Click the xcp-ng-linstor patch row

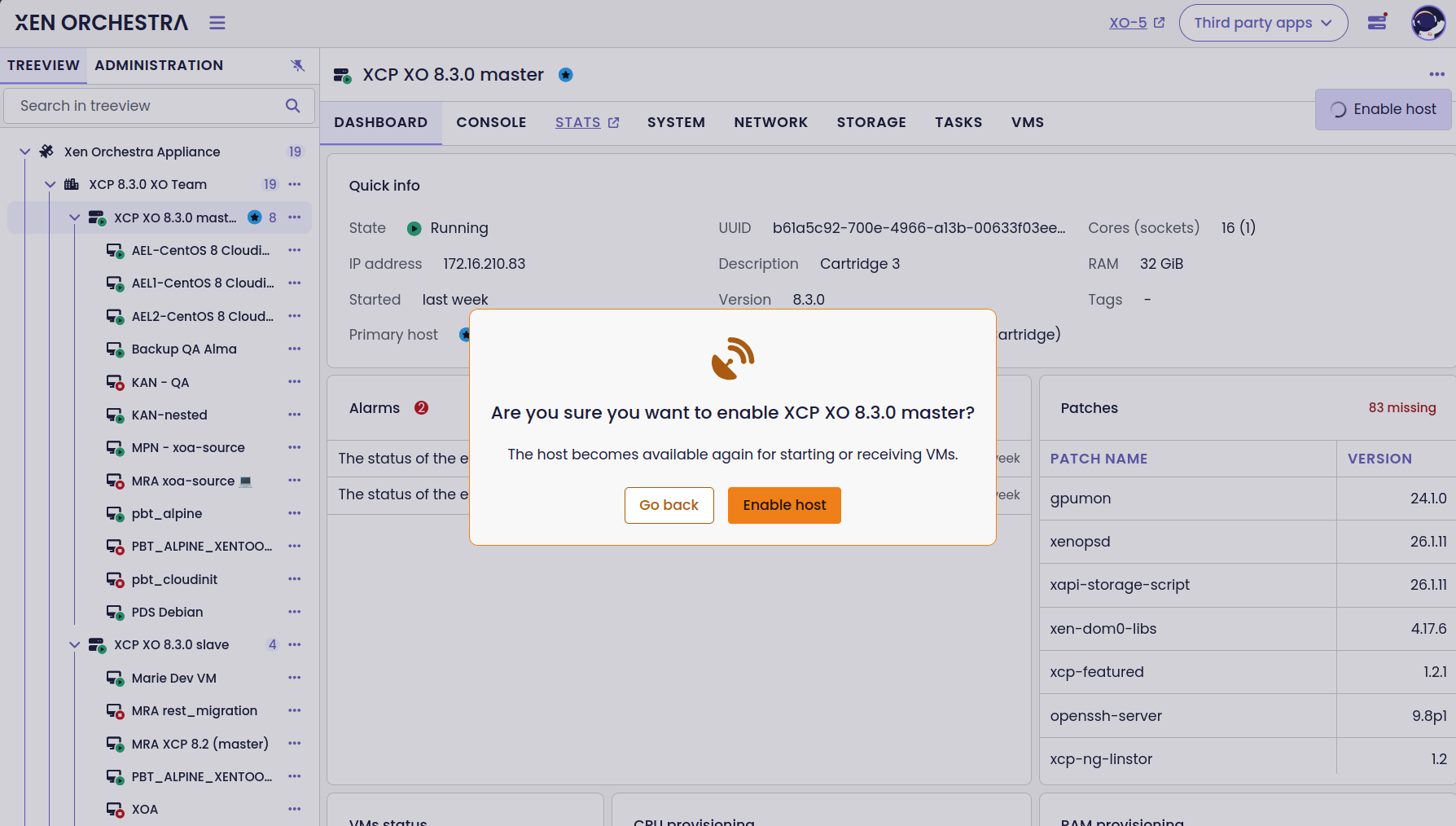1248,759
